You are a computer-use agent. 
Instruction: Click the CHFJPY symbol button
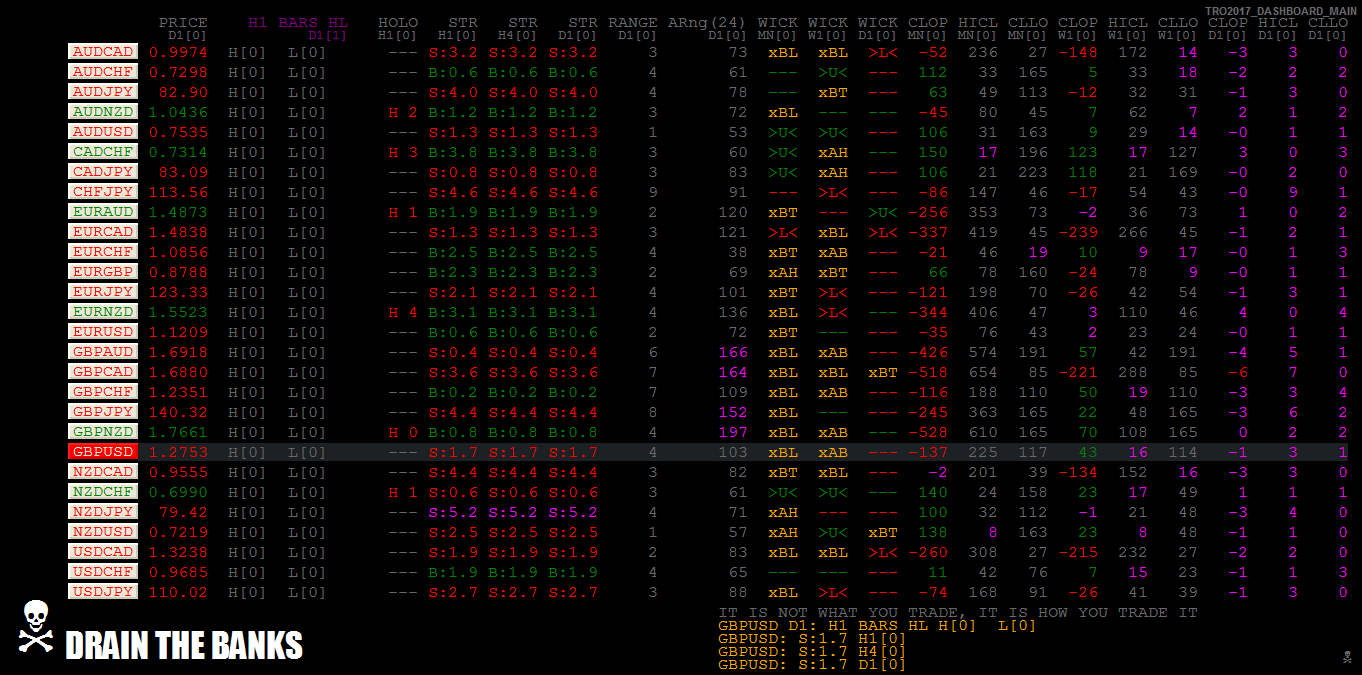pyautogui.click(x=103, y=191)
